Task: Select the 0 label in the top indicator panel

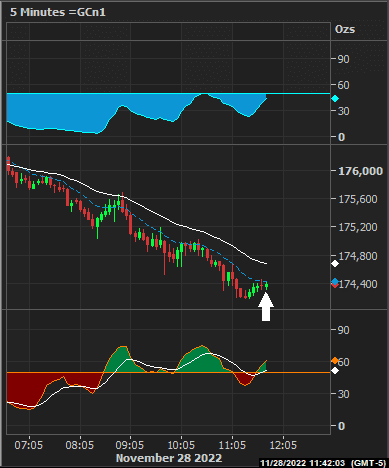Action: (x=341, y=137)
